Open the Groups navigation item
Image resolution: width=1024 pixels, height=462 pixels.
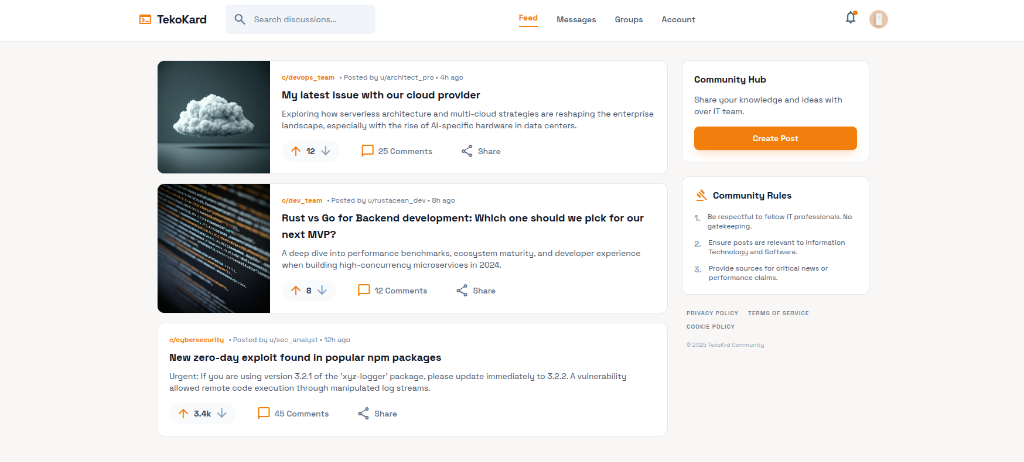tap(629, 19)
